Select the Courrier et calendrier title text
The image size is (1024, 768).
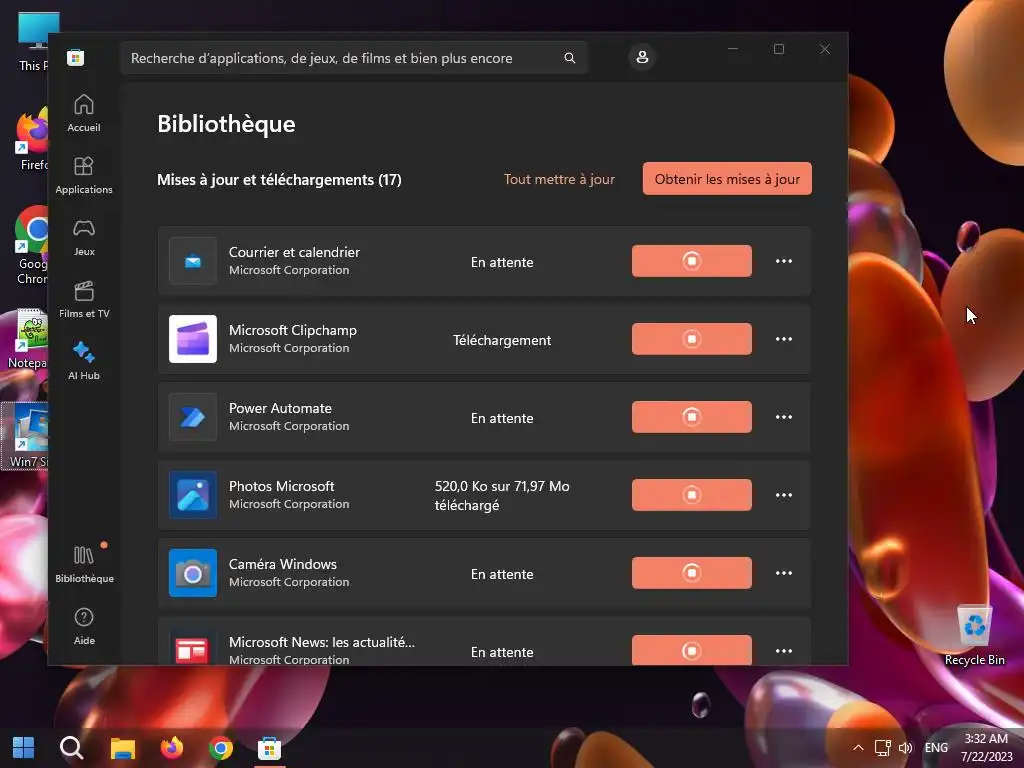pos(294,252)
